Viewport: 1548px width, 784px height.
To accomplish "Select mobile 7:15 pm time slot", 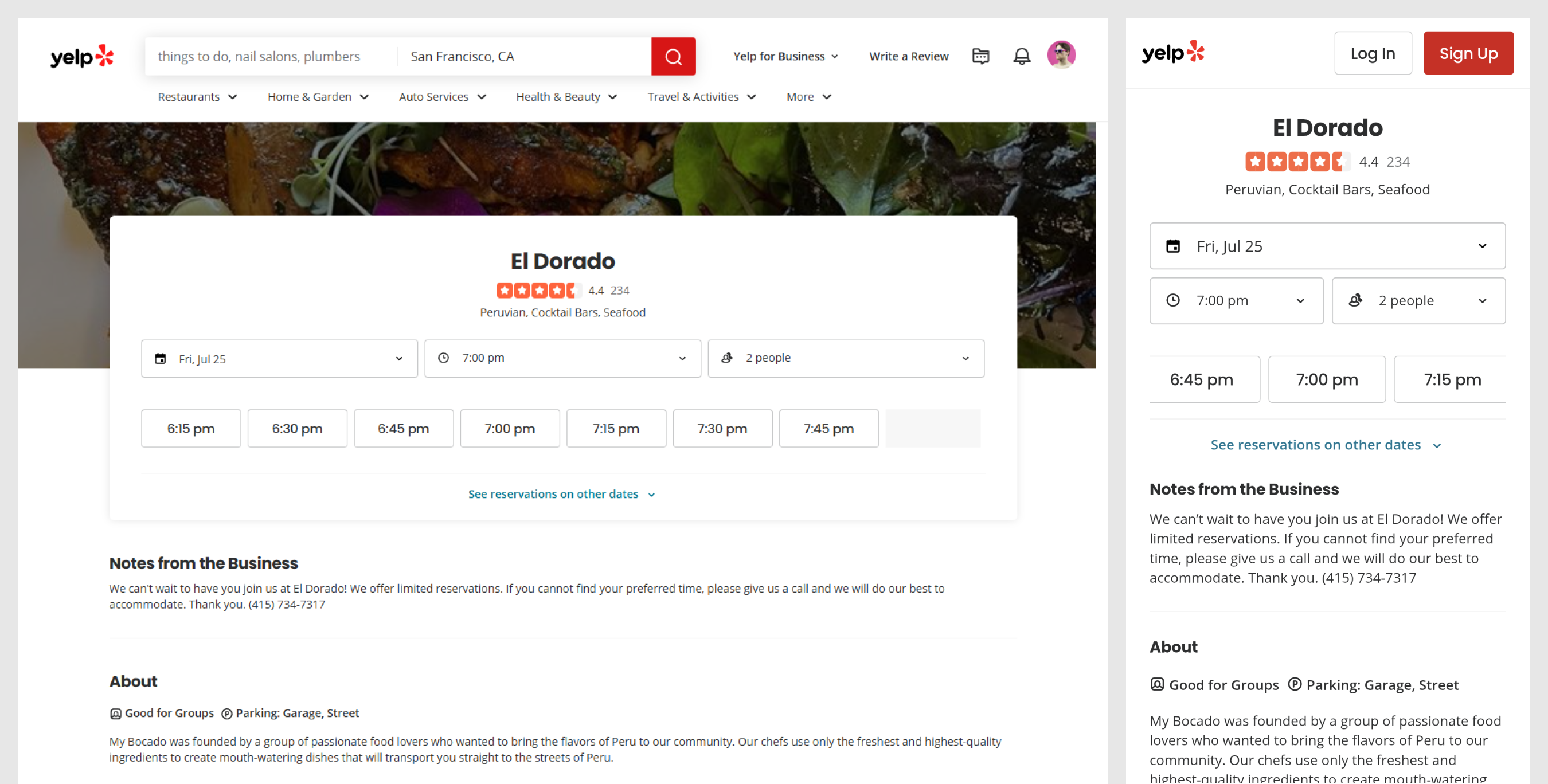I will pos(1451,380).
